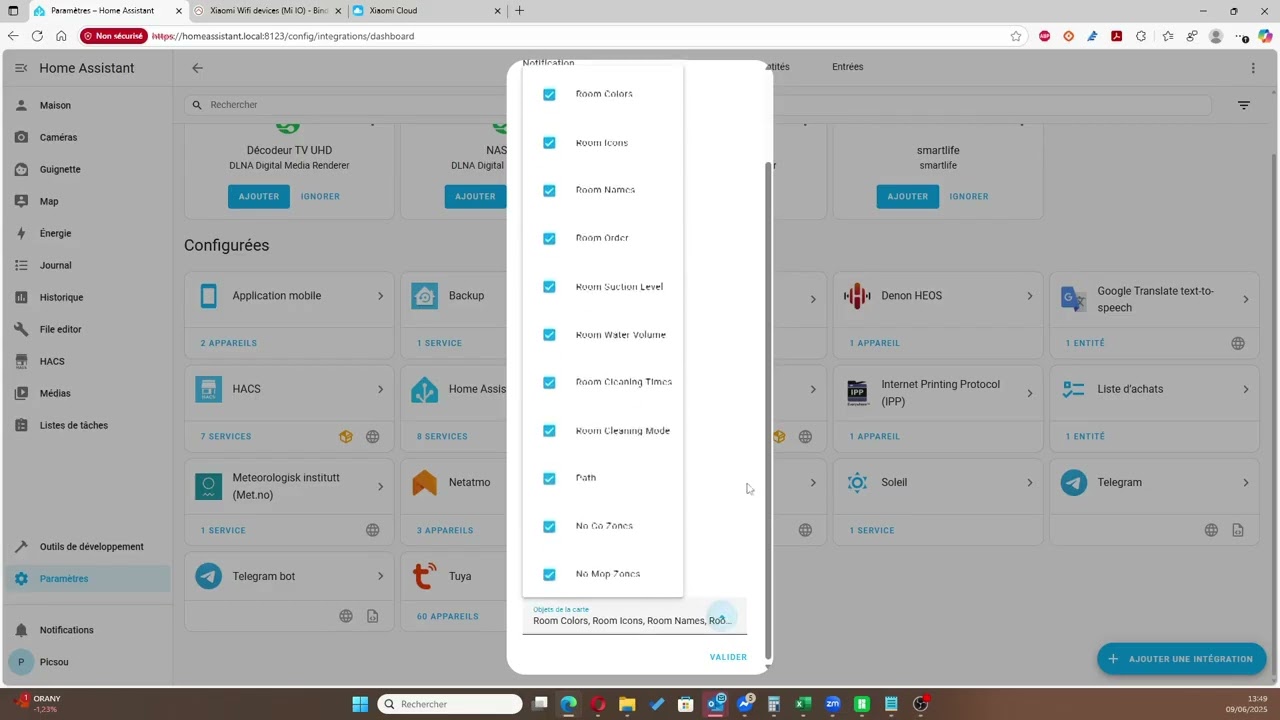Viewport: 1280px width, 720px height.
Task: Click the 60 APPAREILS link on Tuya
Action: [447, 616]
